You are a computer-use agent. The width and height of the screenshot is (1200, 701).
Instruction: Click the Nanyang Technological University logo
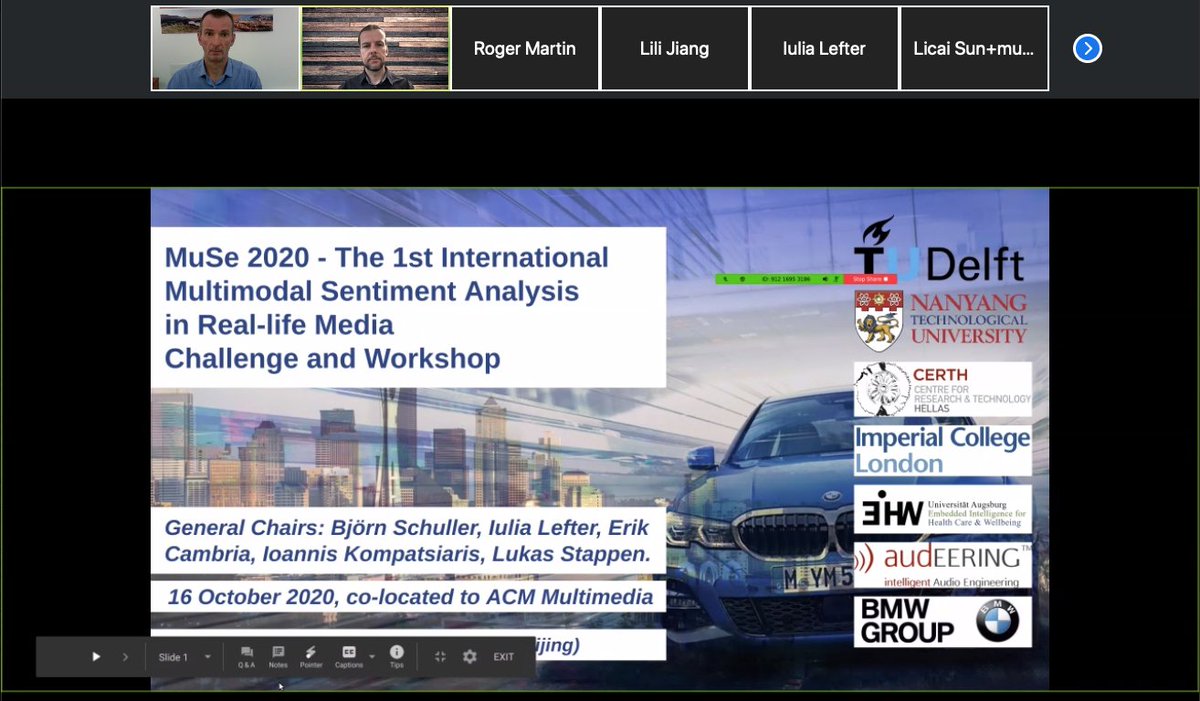pos(941,321)
